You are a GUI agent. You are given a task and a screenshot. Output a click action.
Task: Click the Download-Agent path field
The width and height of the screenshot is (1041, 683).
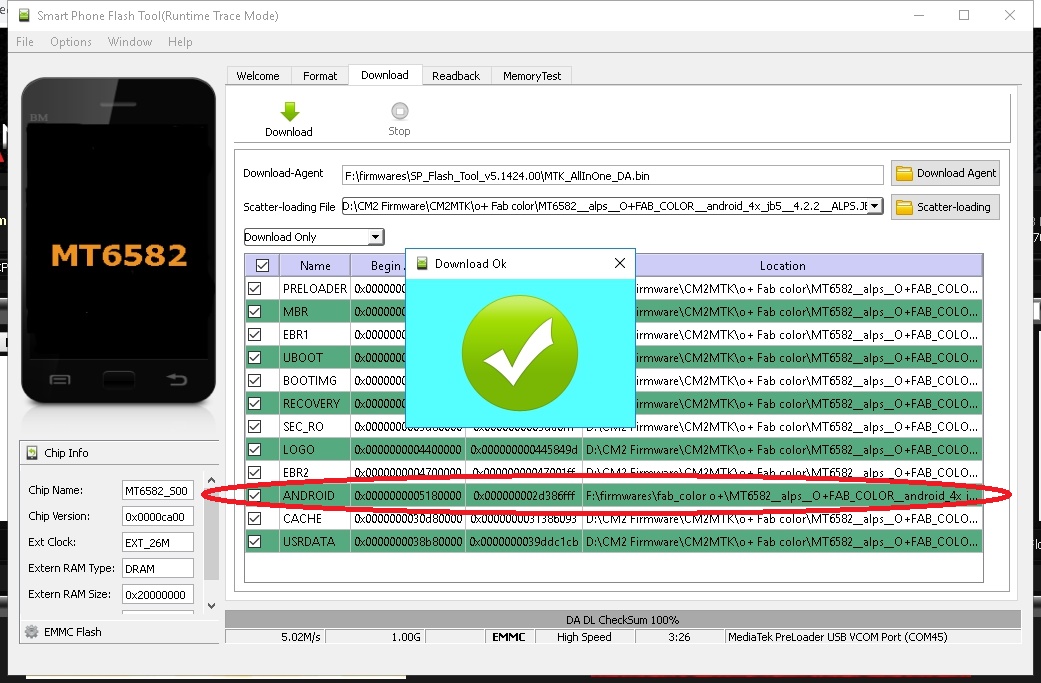coord(612,176)
